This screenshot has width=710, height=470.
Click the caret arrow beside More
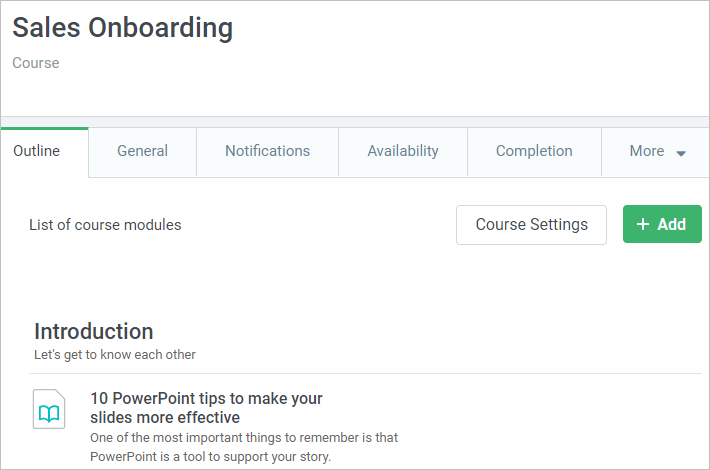click(x=681, y=153)
